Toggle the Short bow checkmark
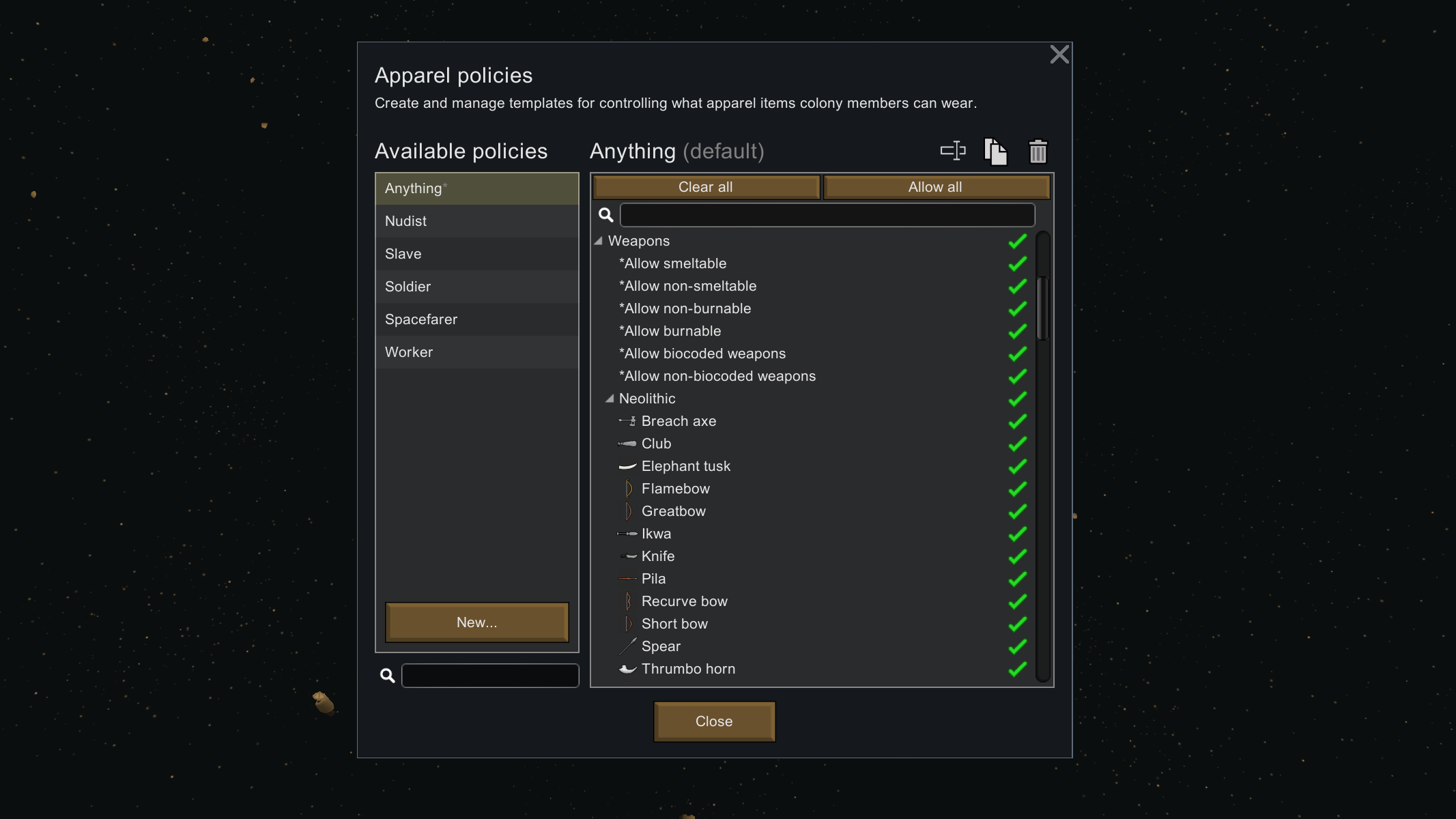 coord(1017,624)
